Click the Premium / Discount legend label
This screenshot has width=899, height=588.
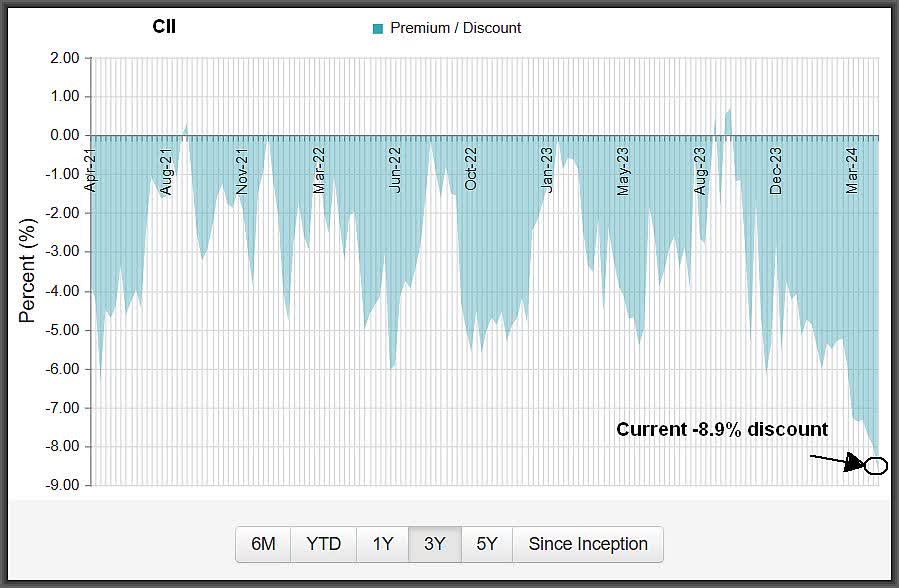[456, 28]
